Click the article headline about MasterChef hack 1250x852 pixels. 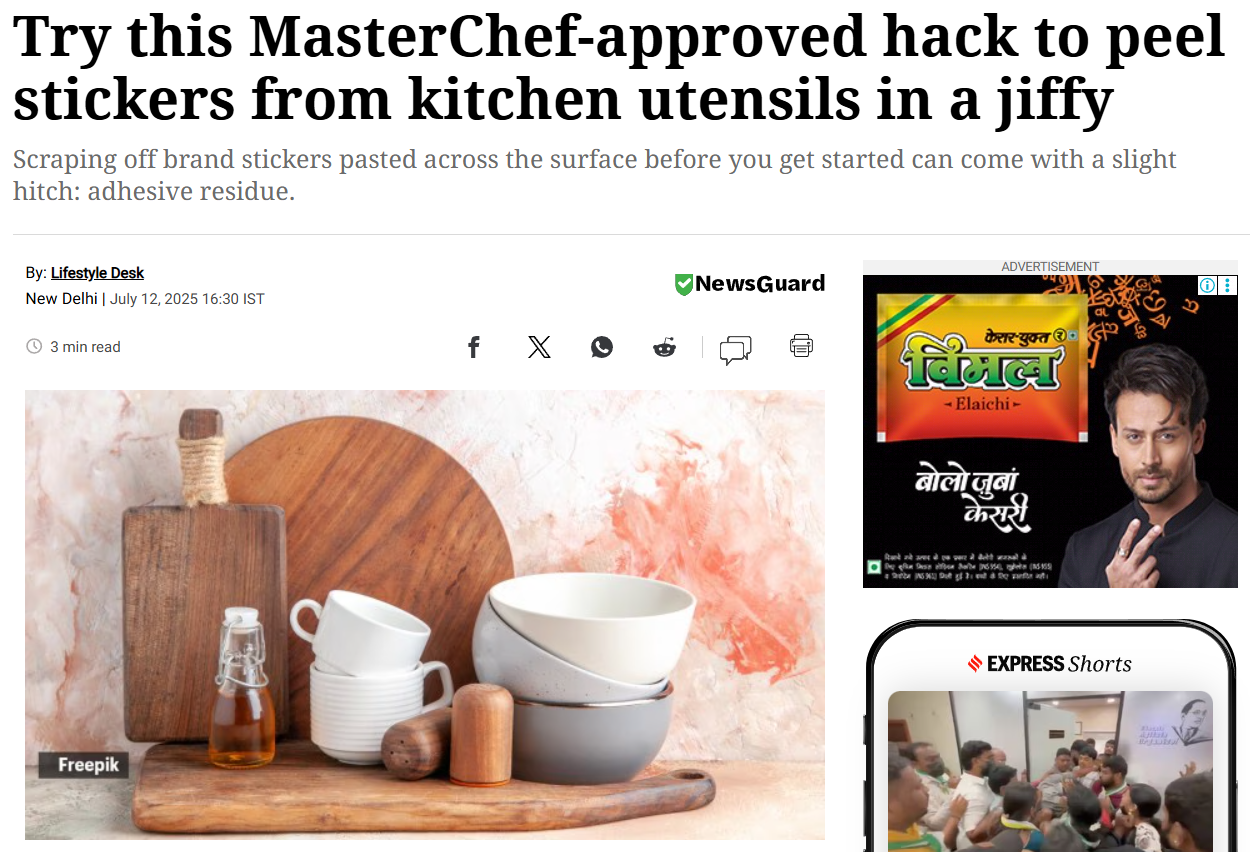tap(618, 67)
